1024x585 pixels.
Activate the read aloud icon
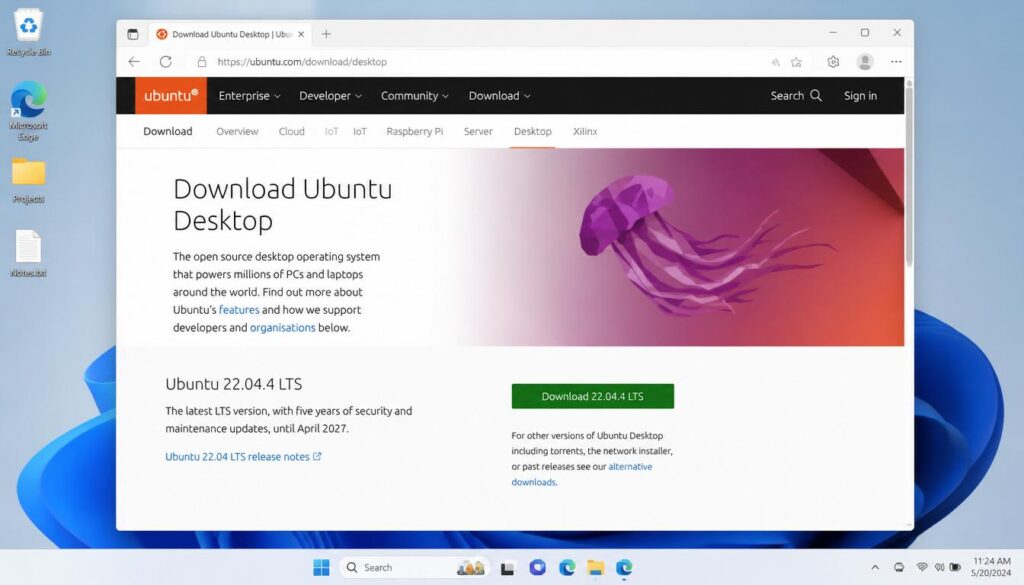click(x=775, y=62)
